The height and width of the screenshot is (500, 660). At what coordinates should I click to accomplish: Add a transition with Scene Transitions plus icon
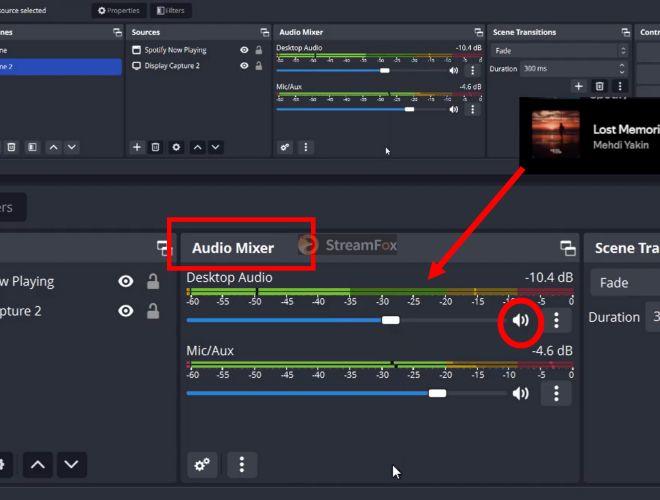[578, 86]
